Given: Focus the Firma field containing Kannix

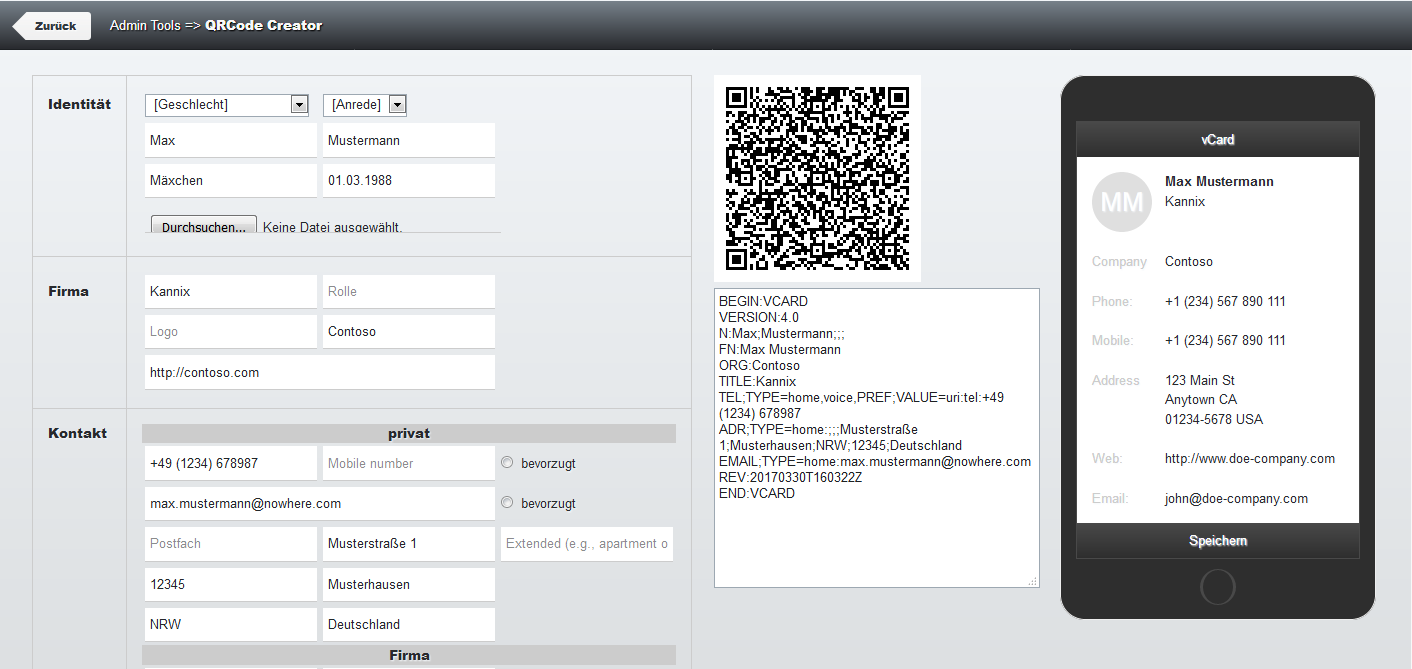Looking at the screenshot, I should (x=231, y=292).
